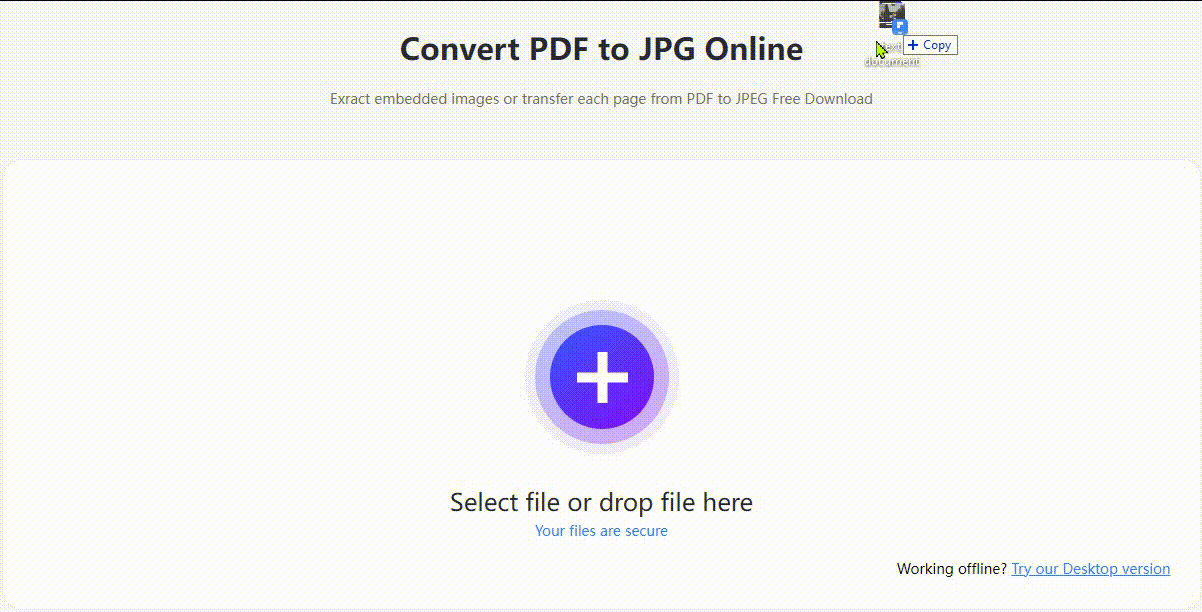Screen dimensions: 1202x612
Task: Click the Working offline? label
Action: [x=951, y=568]
